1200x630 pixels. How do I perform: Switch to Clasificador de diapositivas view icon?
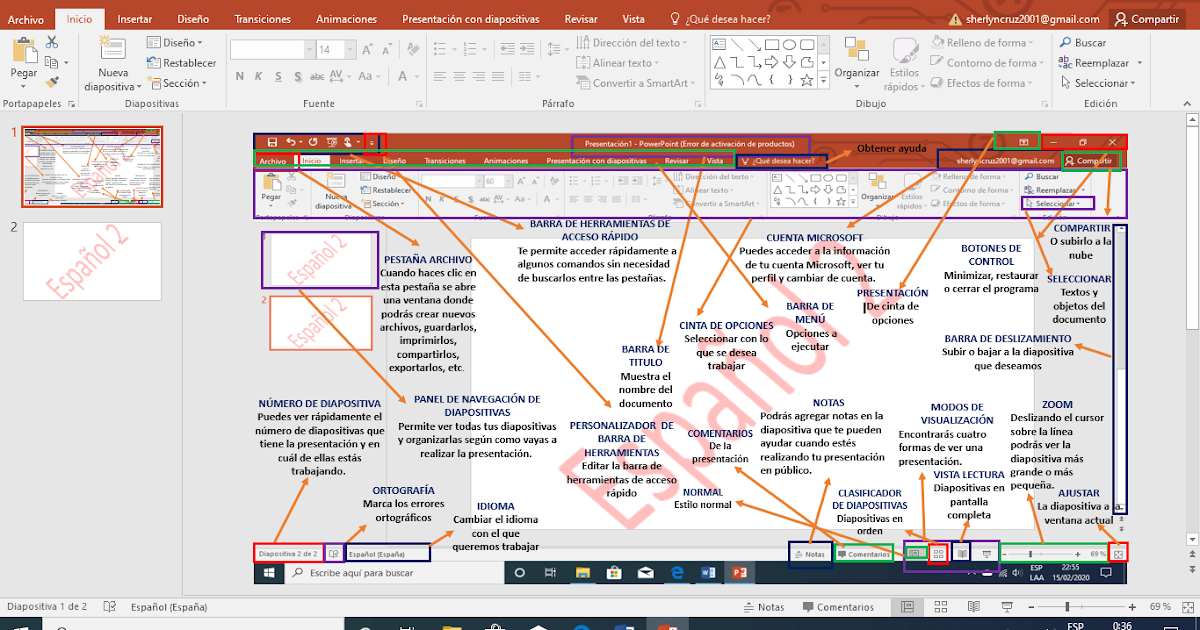coord(940,606)
